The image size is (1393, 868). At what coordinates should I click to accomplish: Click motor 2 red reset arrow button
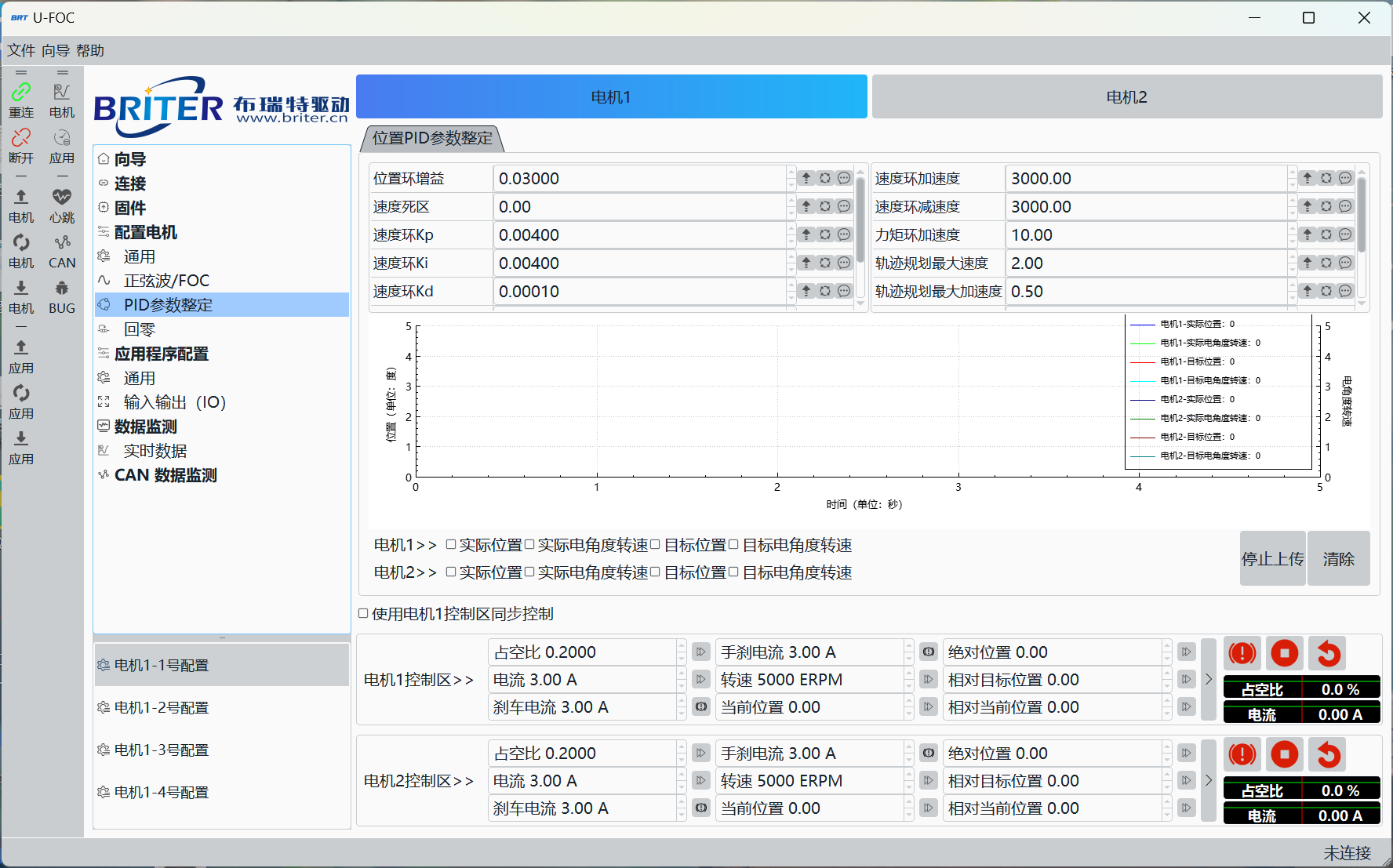1328,754
